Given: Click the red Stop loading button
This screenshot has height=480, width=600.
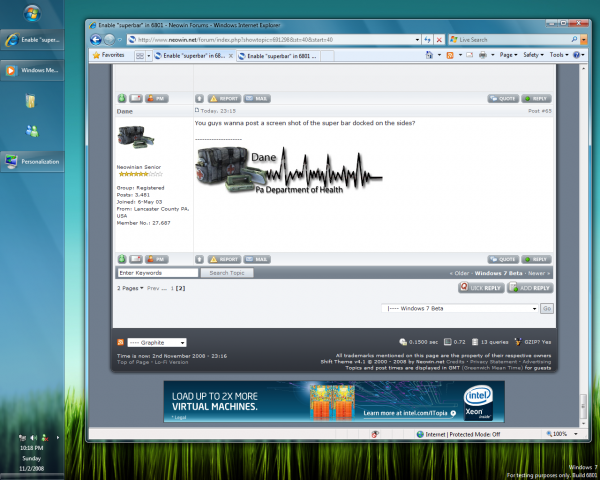Looking at the screenshot, I should point(439,39).
